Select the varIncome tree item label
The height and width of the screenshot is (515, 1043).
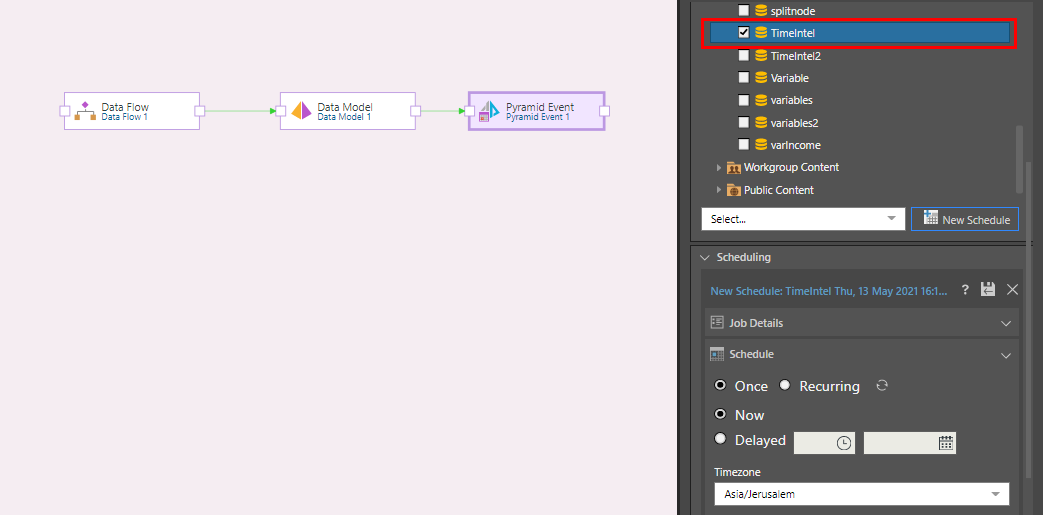(x=795, y=144)
